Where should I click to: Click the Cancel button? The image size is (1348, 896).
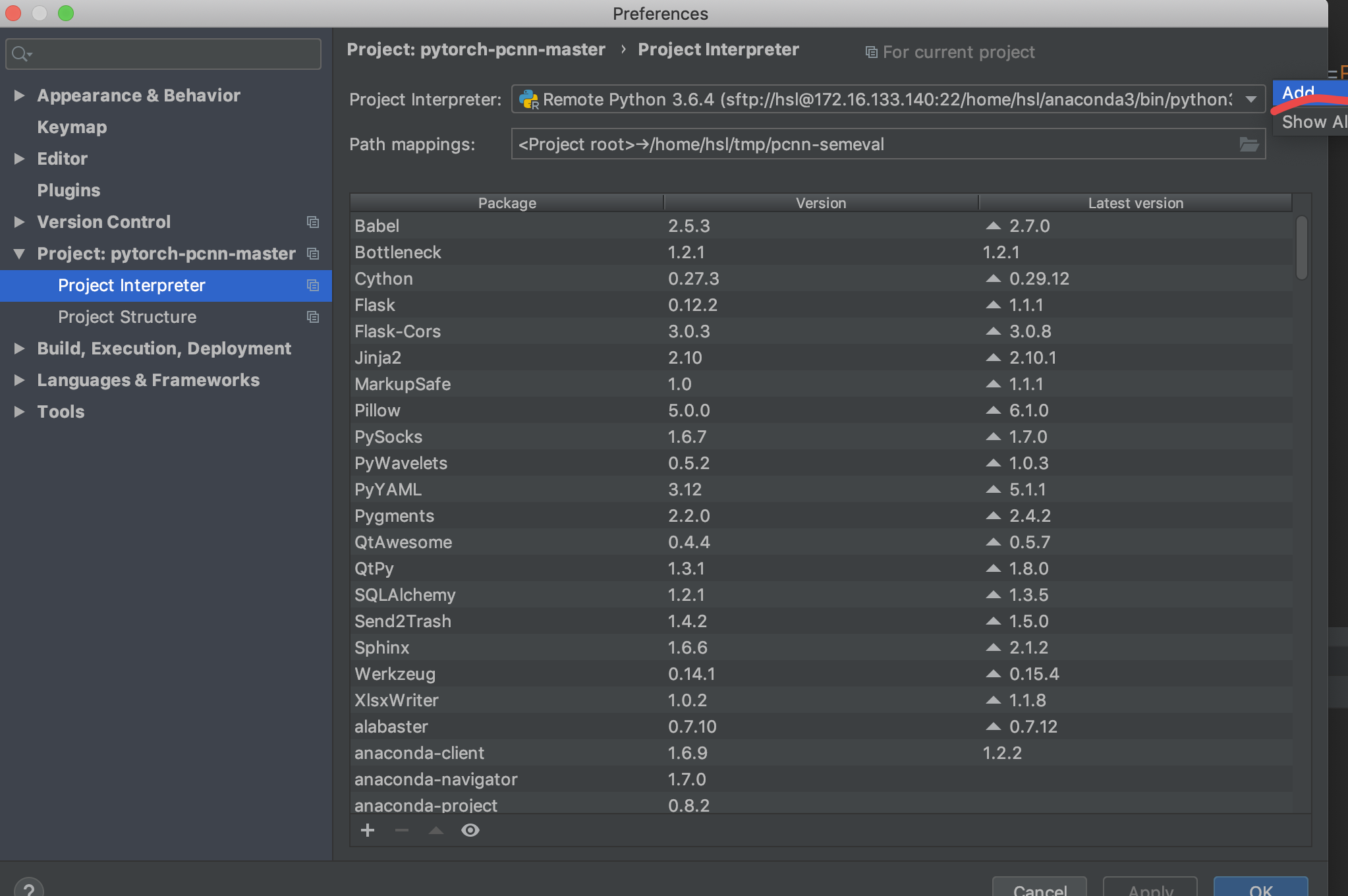pyautogui.click(x=1040, y=887)
